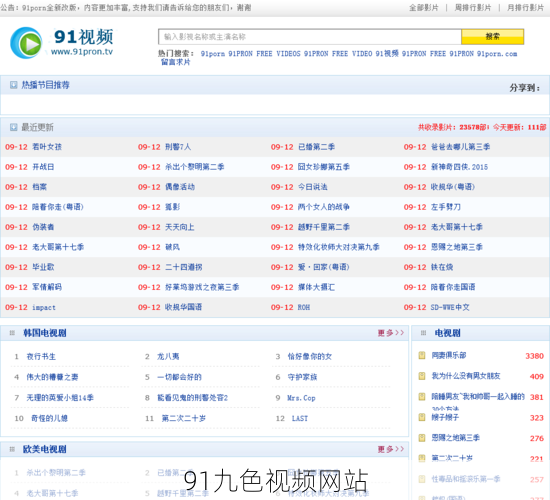
Task: Click the yellow icon beside 阿妻俱乐部
Action: [422, 355]
